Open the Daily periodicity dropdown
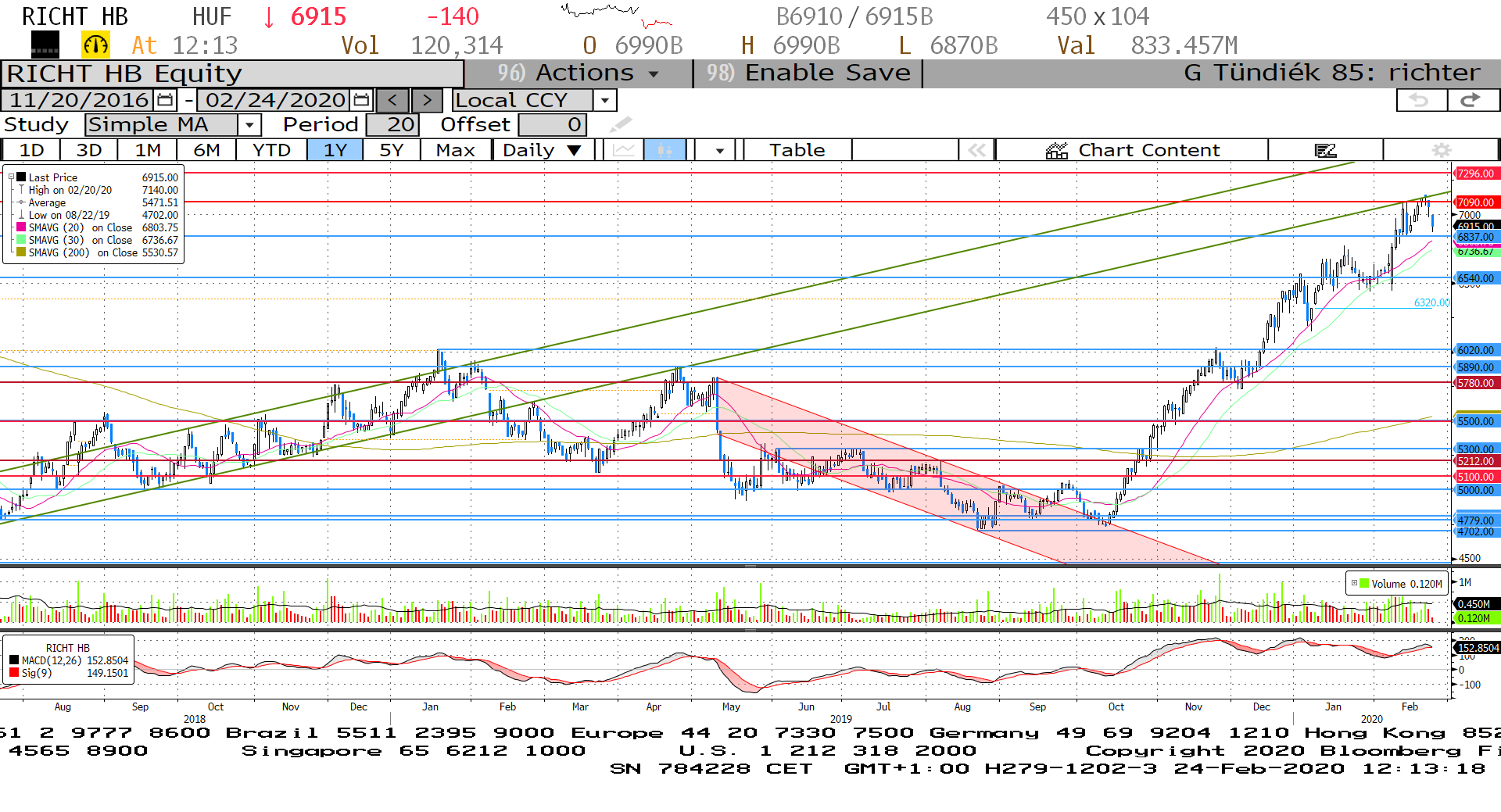Screen dimensions: 1501x812 pyautogui.click(x=574, y=150)
